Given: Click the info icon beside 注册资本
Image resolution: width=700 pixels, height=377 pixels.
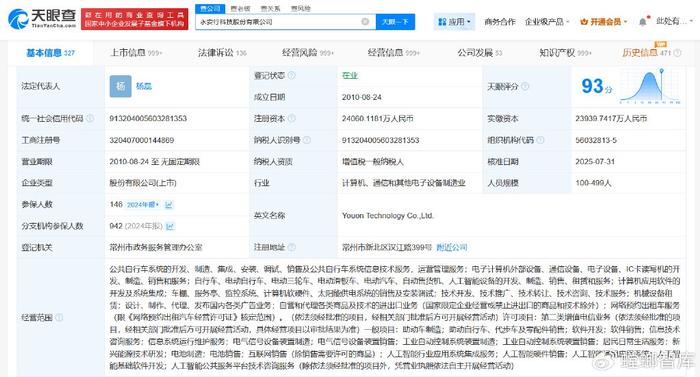Looking at the screenshot, I should (292, 118).
